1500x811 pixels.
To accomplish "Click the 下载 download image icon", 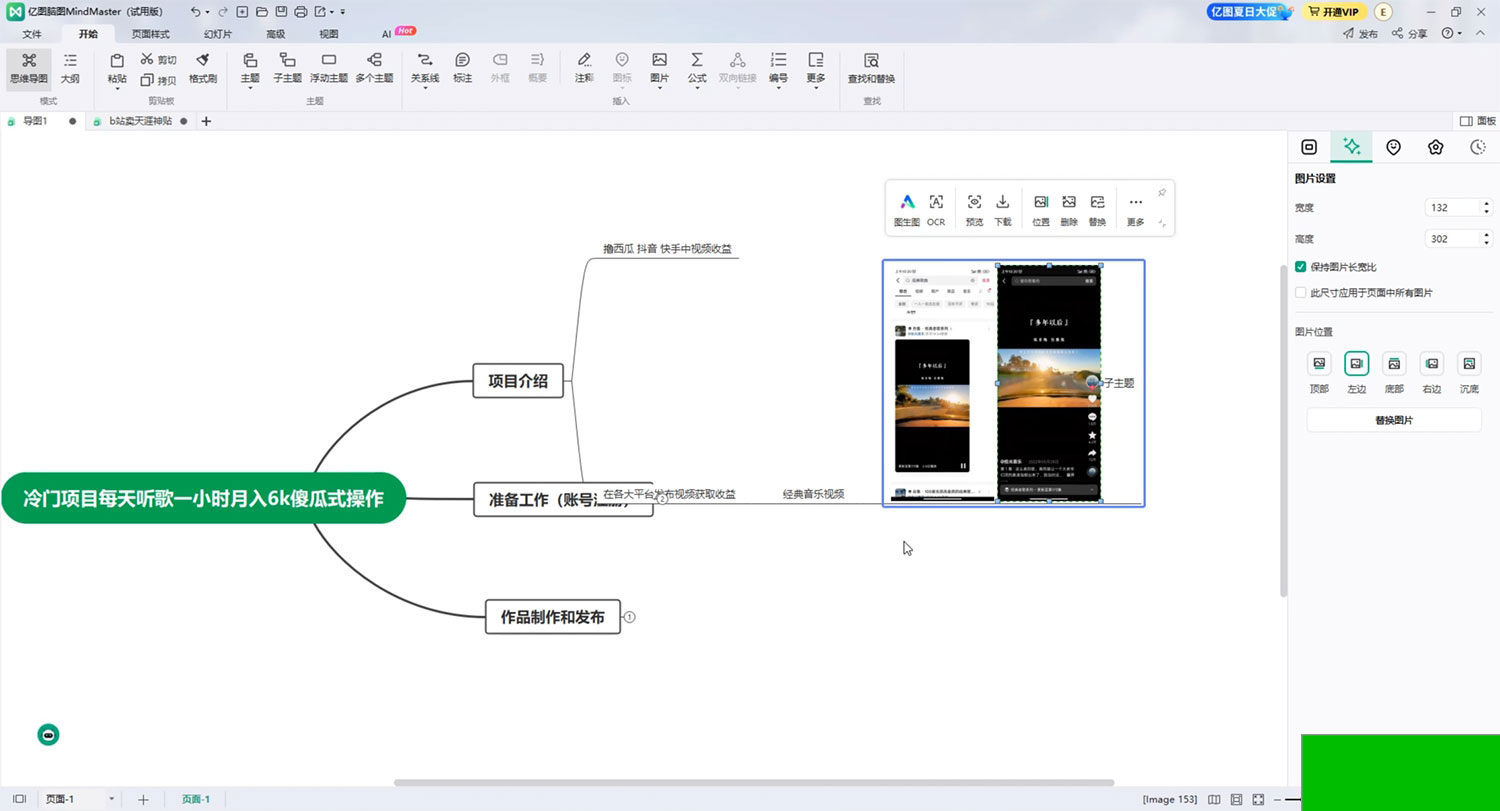I will tap(1003, 208).
